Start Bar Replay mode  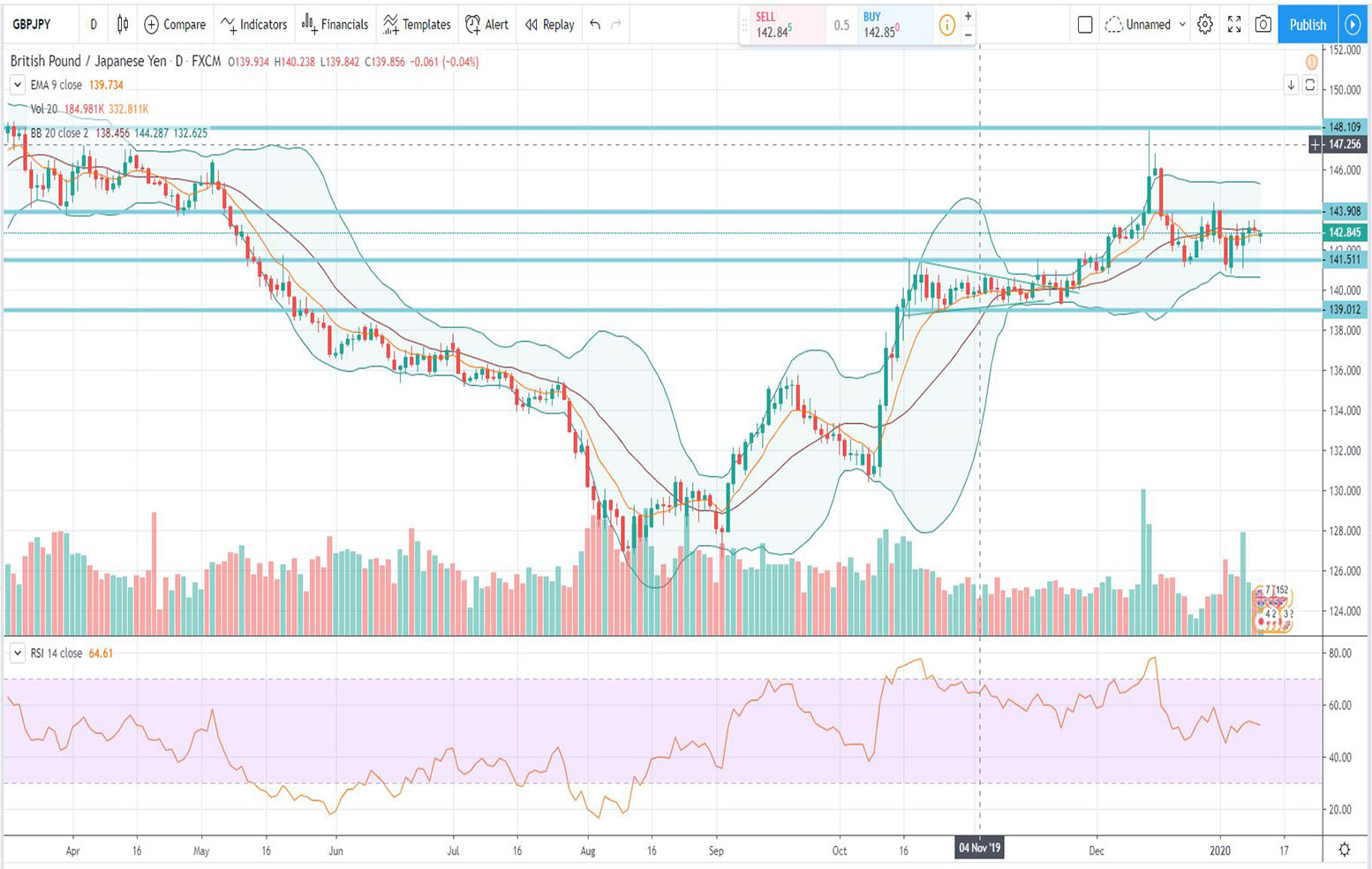click(x=549, y=25)
